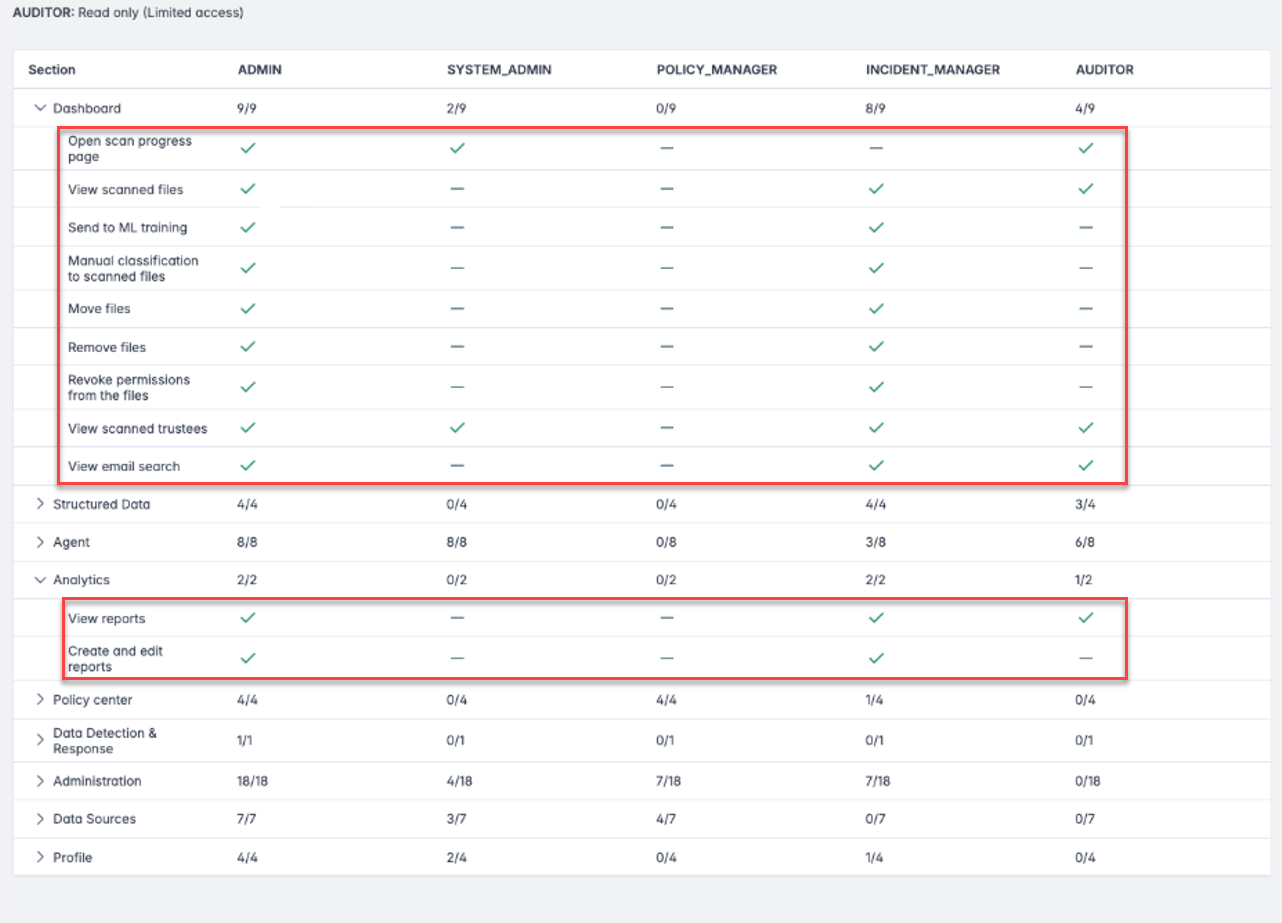Click ADMIN checkmark for Open scan progress page
The image size is (1282, 923).
coord(248,148)
